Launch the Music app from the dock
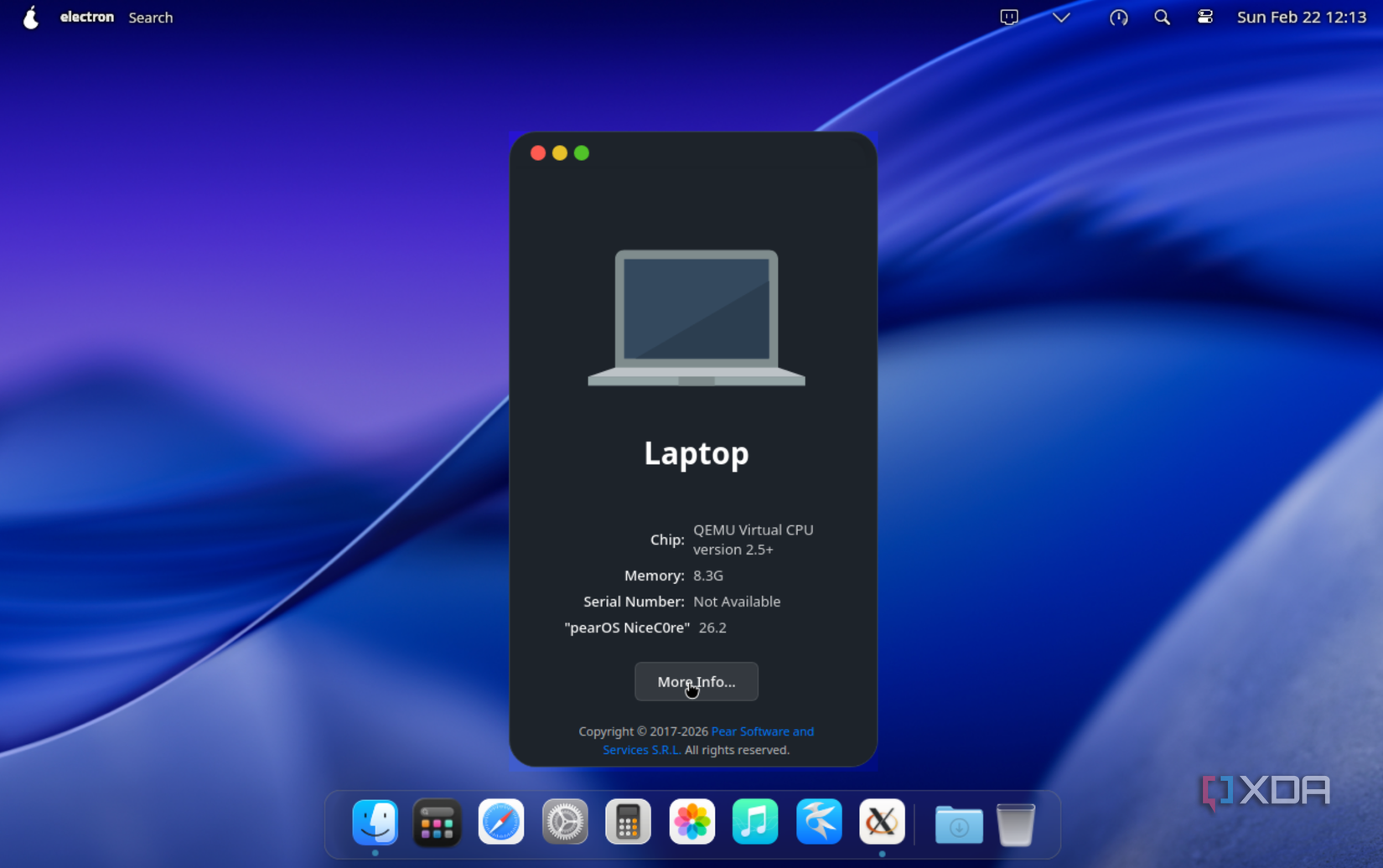The width and height of the screenshot is (1383, 868). [x=755, y=822]
